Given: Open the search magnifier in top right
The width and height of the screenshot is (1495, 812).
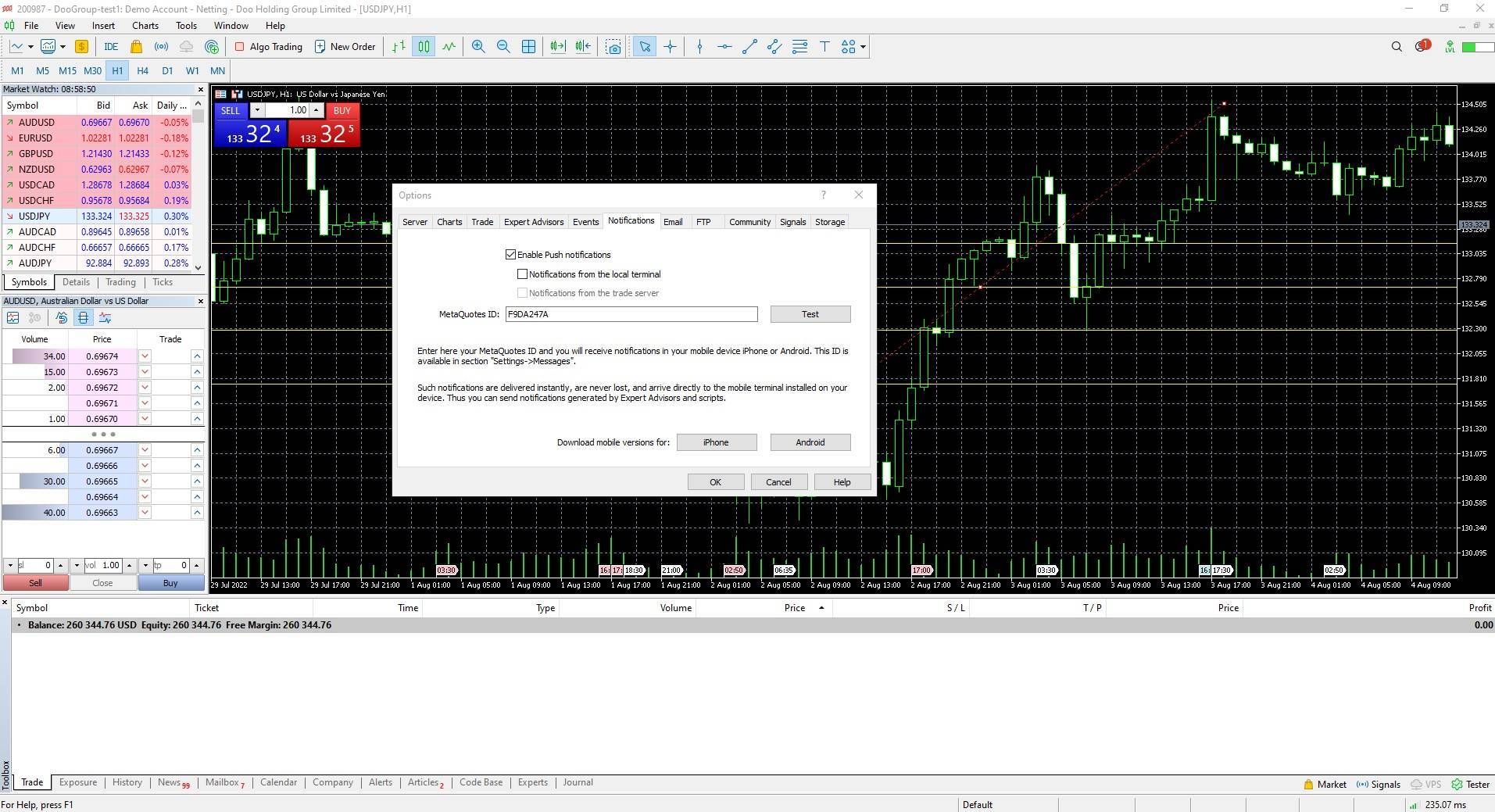Looking at the screenshot, I should pos(1397,47).
